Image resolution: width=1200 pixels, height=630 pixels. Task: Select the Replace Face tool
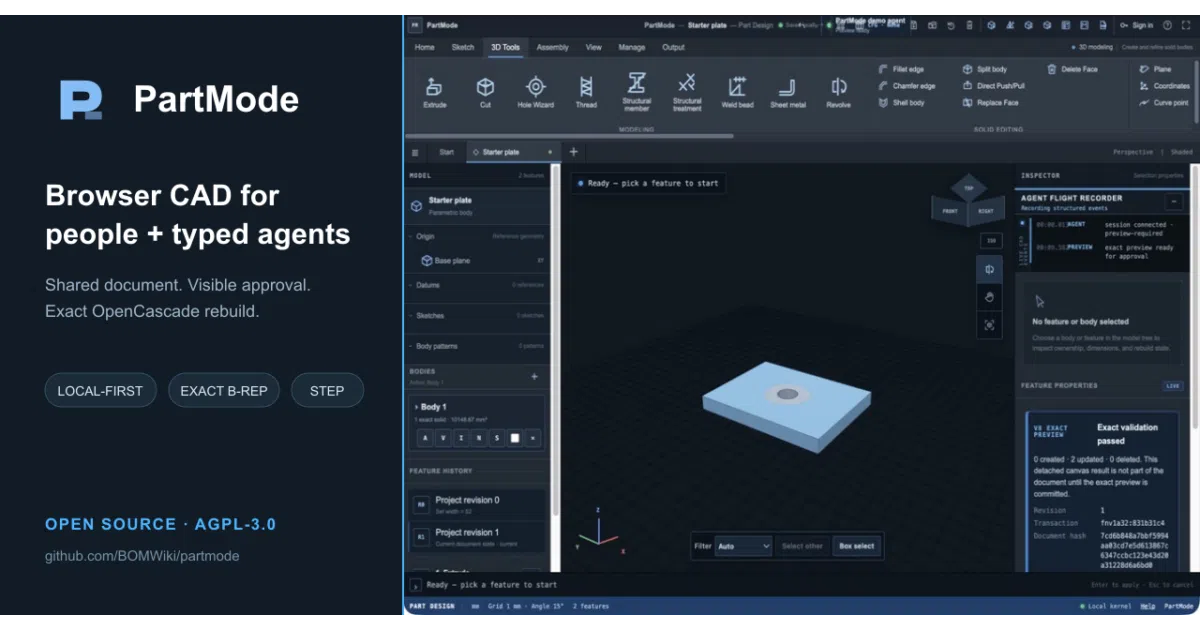990,102
